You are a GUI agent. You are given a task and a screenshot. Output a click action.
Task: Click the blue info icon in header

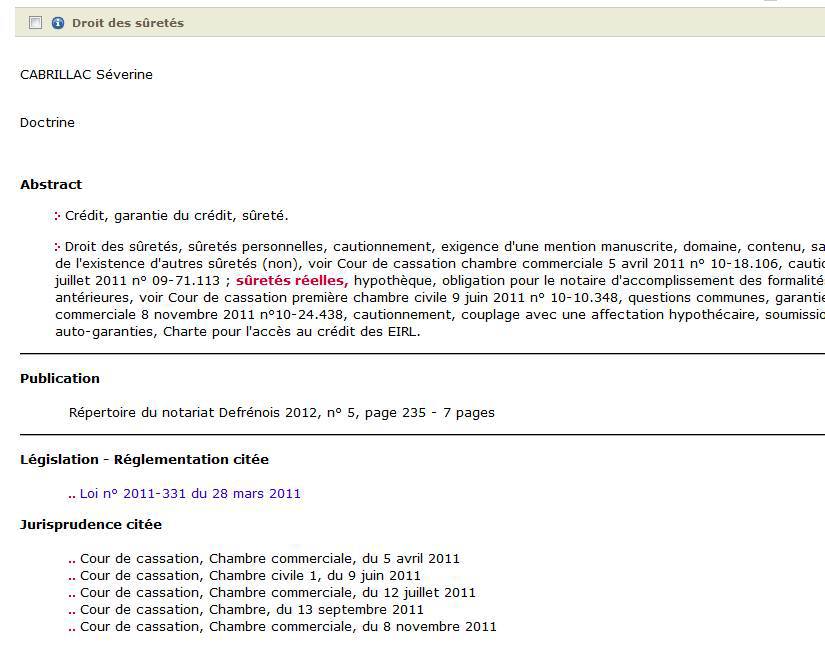click(x=58, y=23)
